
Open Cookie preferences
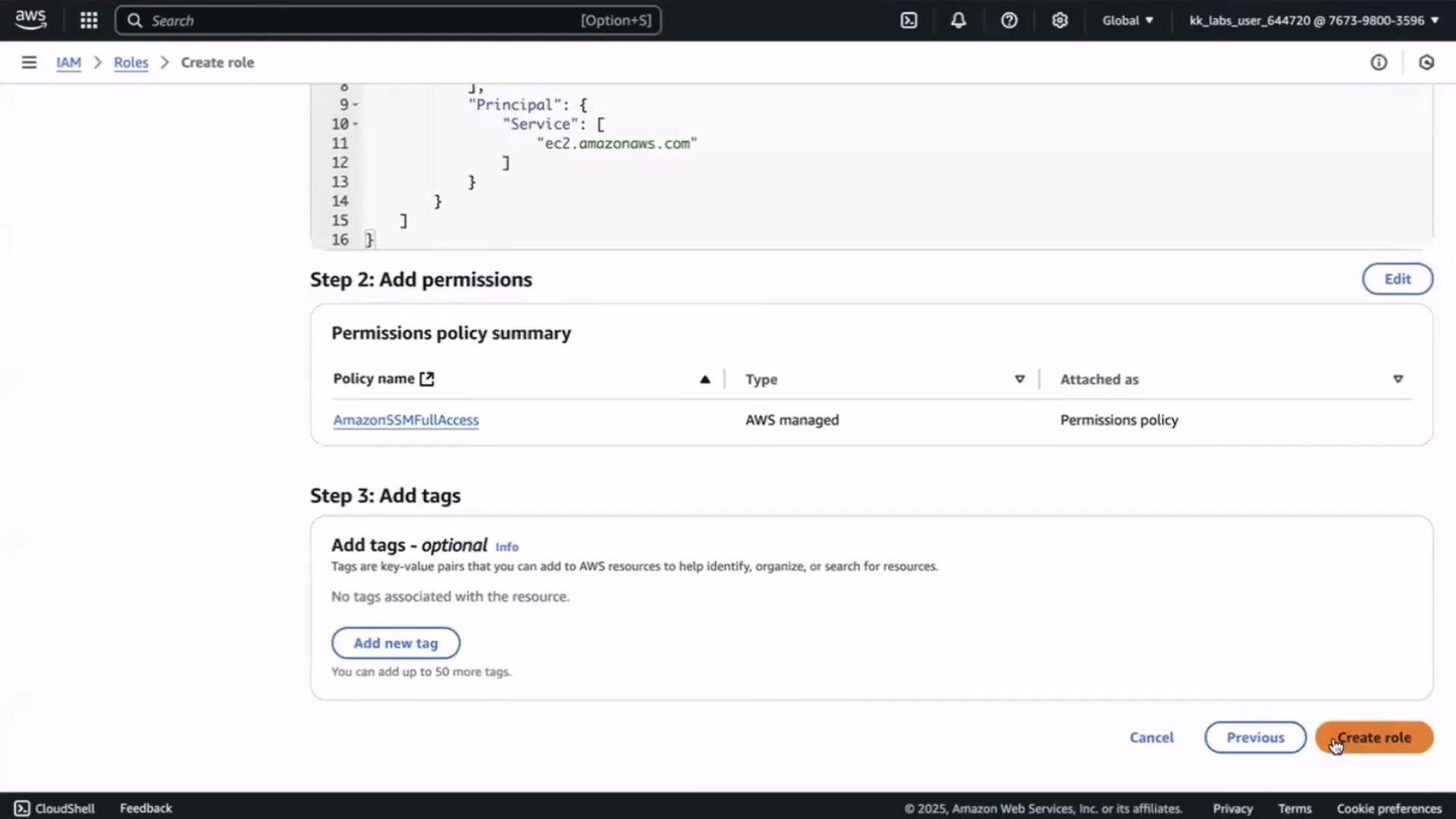1389,808
